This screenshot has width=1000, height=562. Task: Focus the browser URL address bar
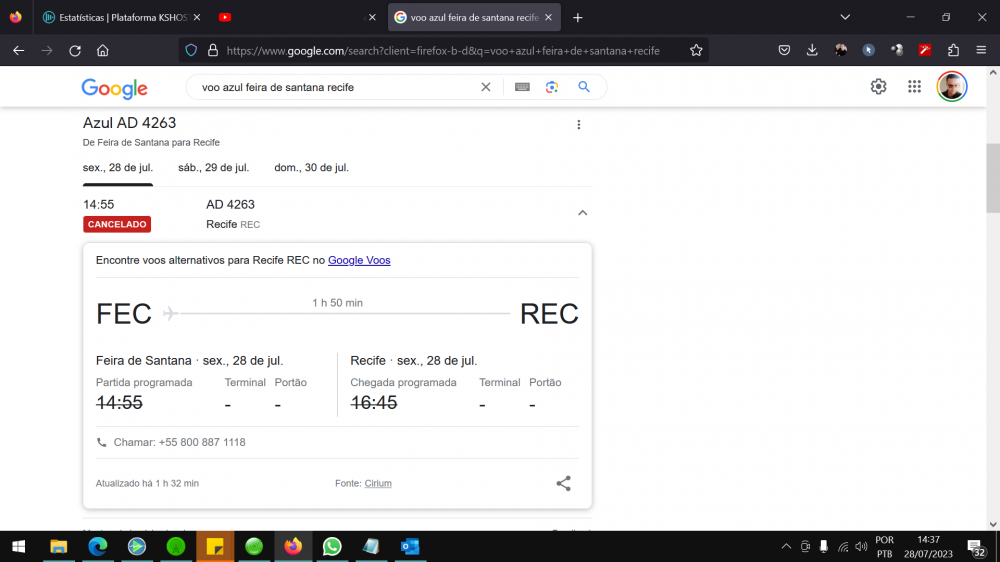(x=443, y=51)
